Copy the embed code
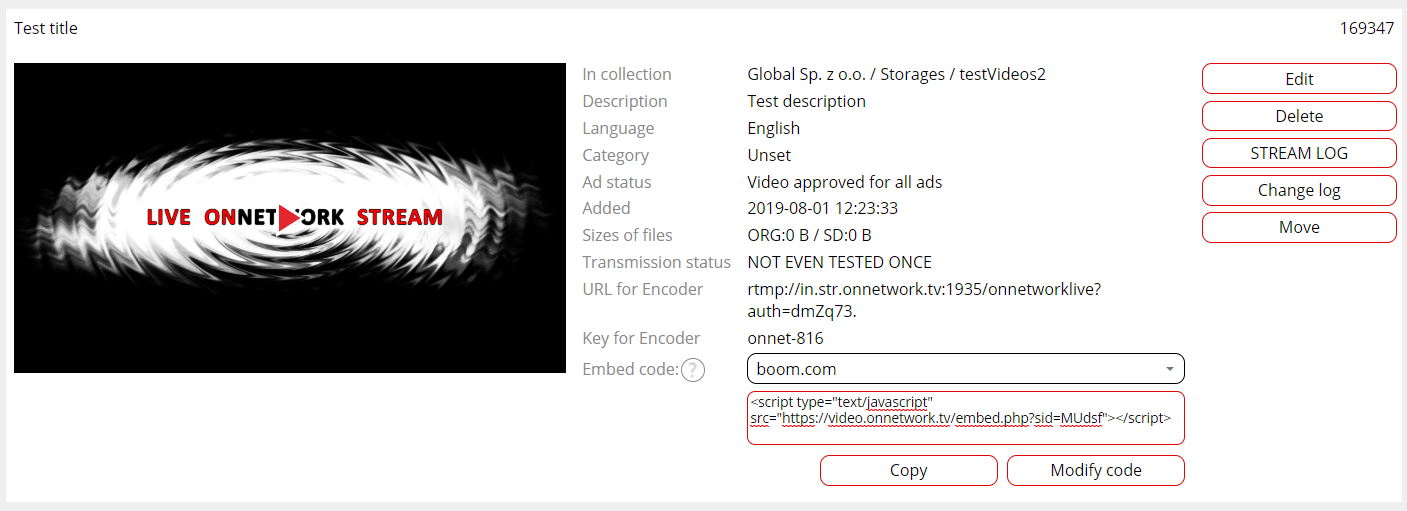The width and height of the screenshot is (1407, 511). pyautogui.click(x=908, y=470)
